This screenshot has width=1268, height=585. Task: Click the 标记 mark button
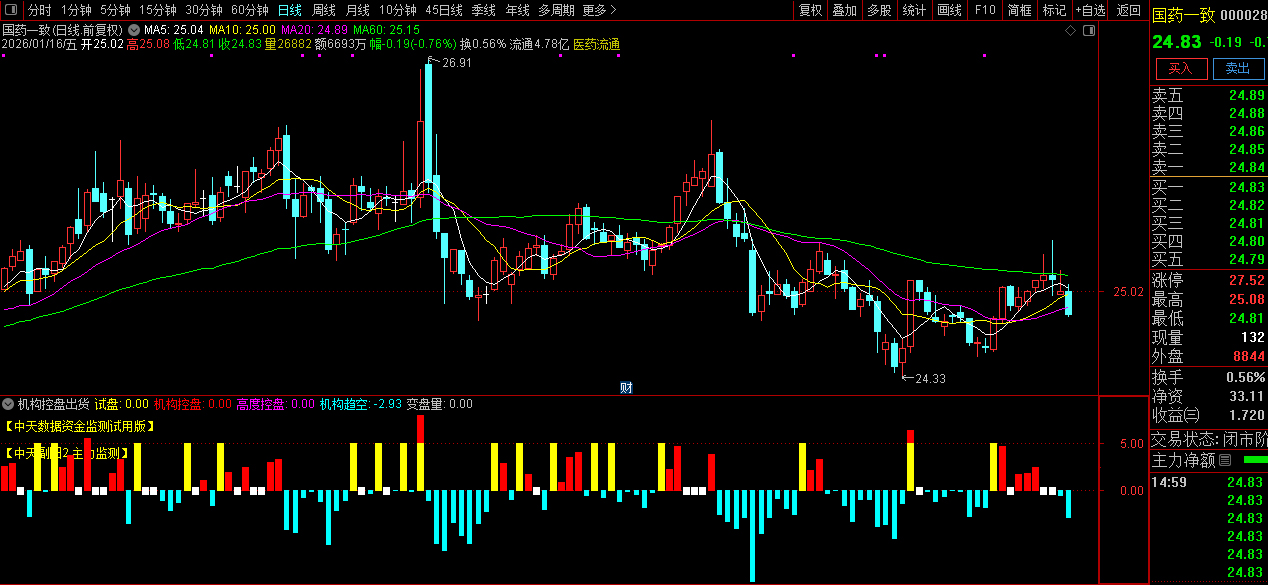point(1054,10)
